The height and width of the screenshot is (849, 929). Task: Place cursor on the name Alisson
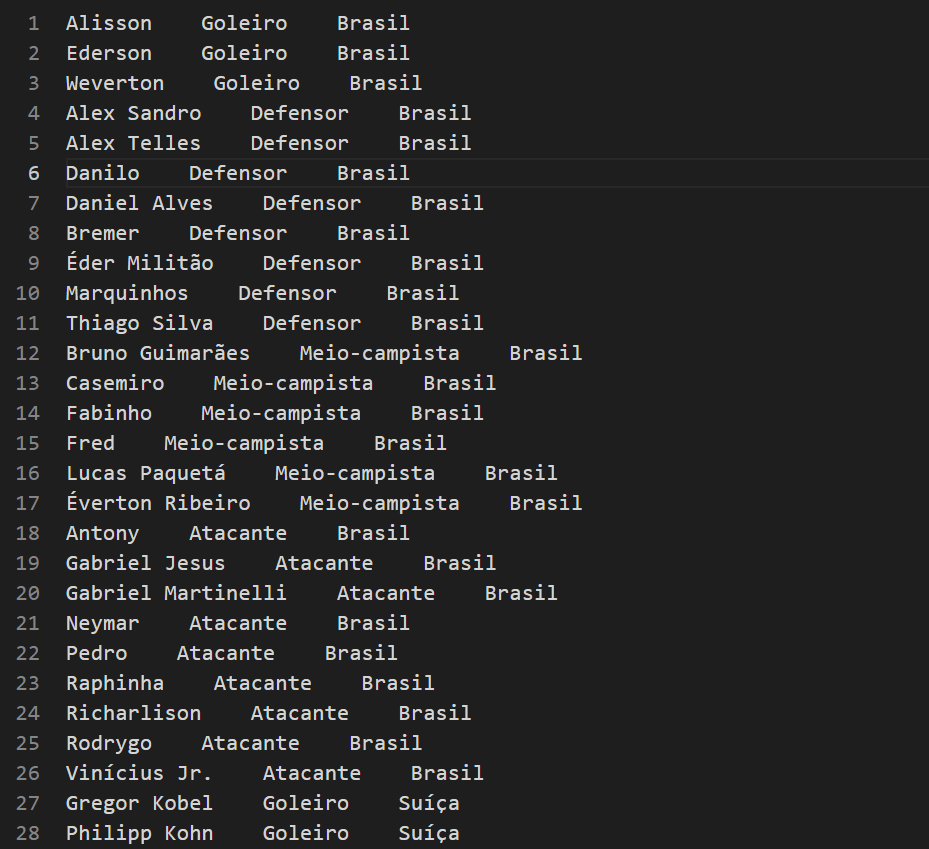click(109, 23)
